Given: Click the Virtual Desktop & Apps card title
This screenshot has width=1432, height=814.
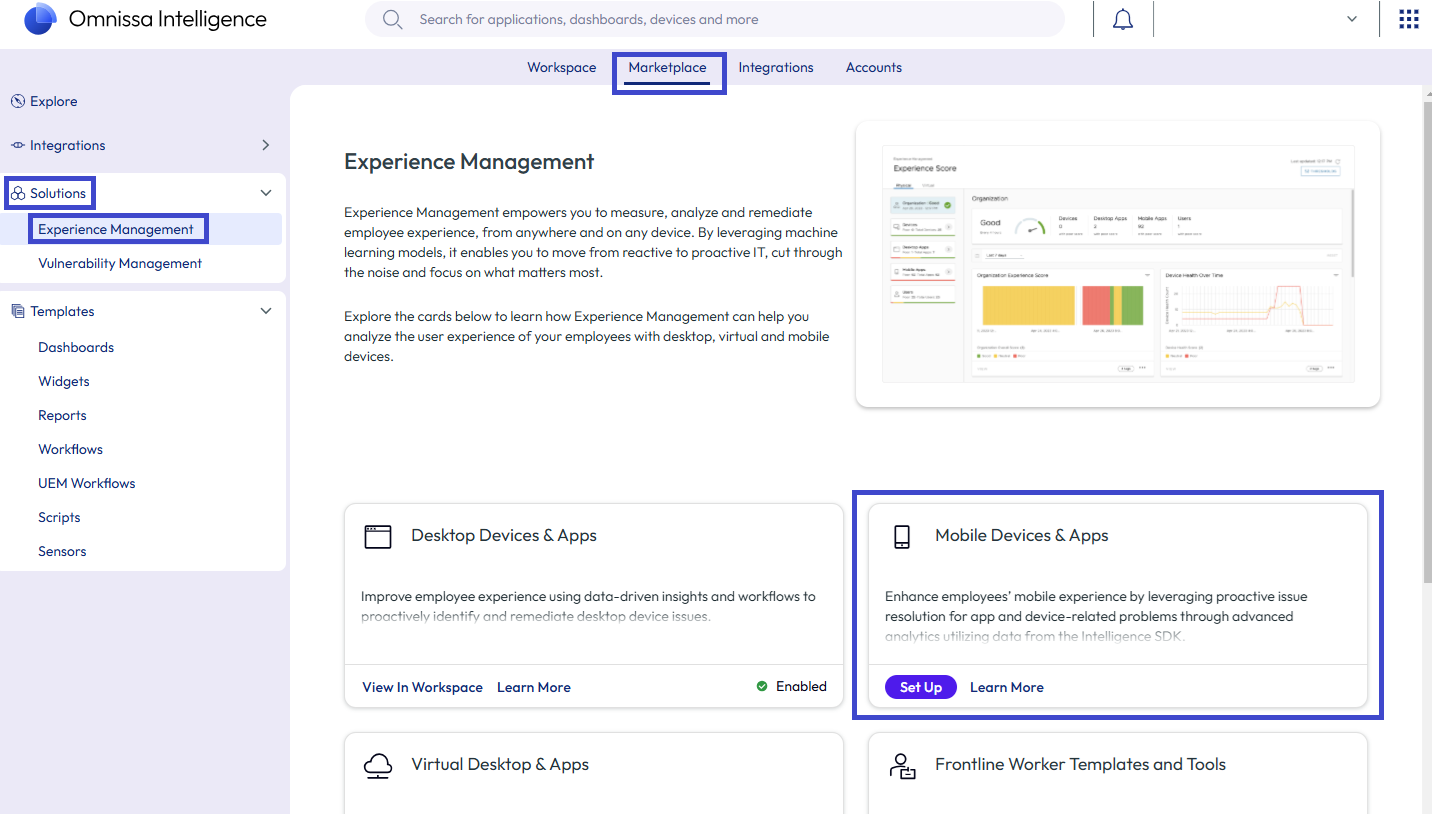Looking at the screenshot, I should (500, 764).
